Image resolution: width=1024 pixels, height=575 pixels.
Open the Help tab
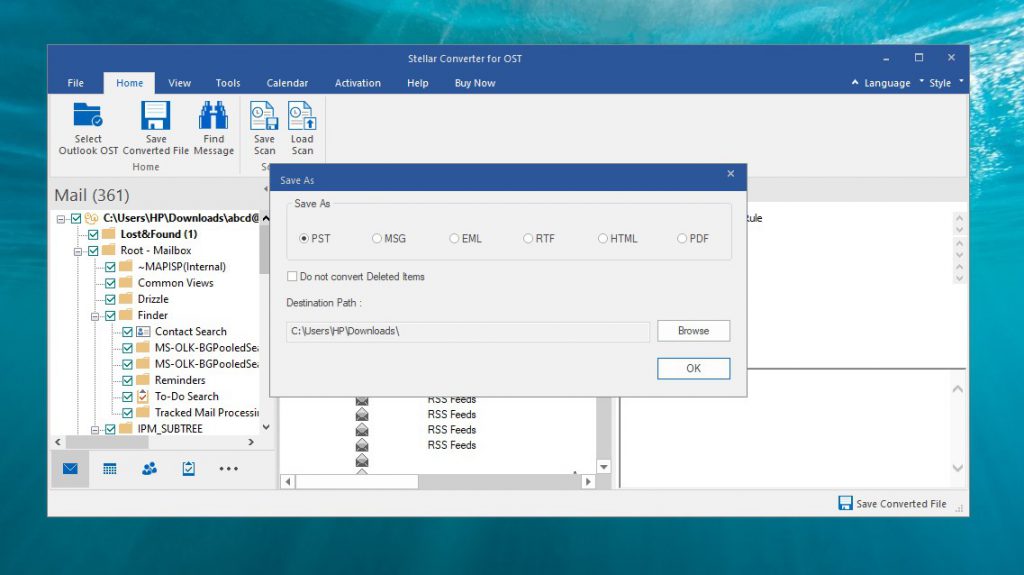(x=418, y=83)
